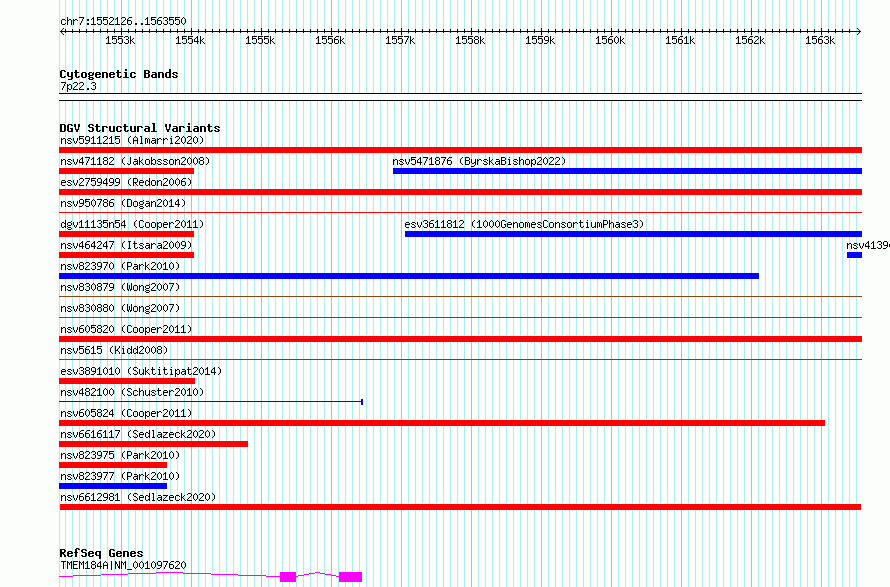890x587 pixels.
Task: Open esv3611812 (1000GenomesConsortiumPhase3) label
Action: tap(524, 224)
